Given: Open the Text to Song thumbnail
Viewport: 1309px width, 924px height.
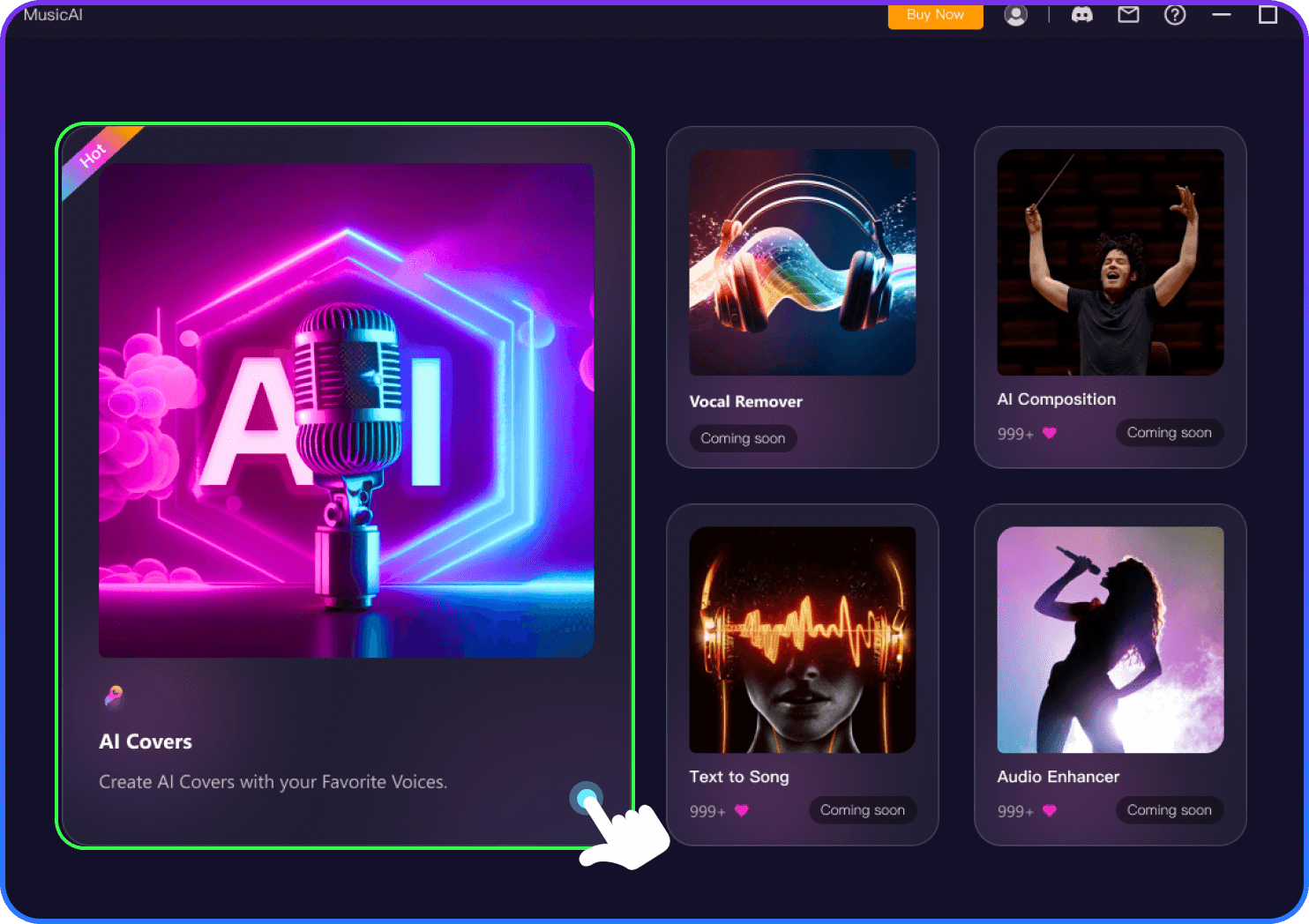Looking at the screenshot, I should click(803, 640).
